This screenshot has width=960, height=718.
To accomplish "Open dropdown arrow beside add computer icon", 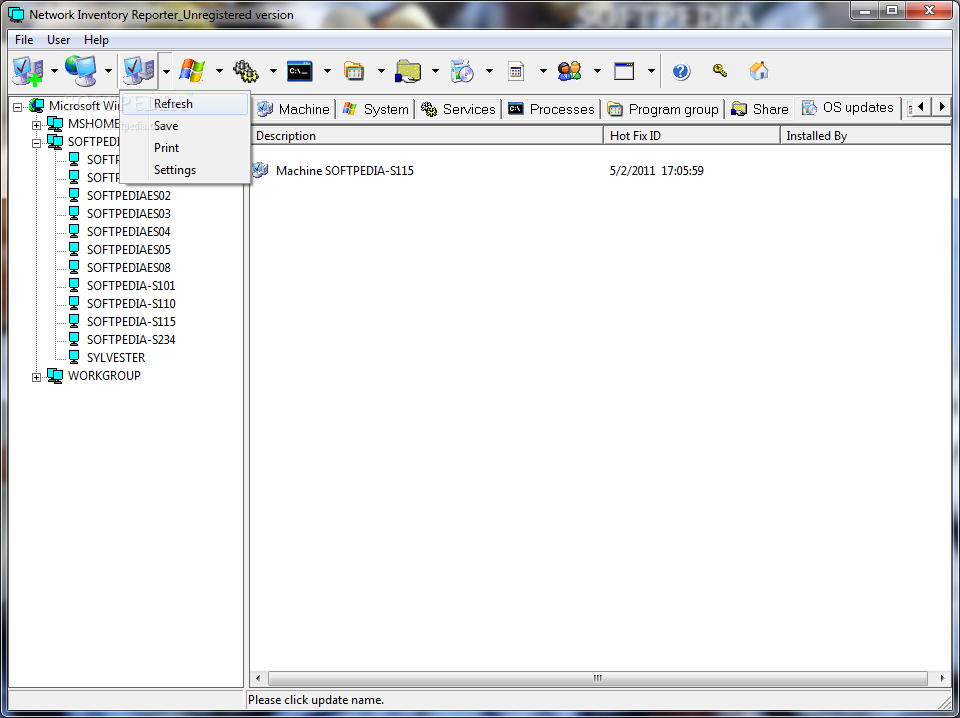I will click(54, 71).
